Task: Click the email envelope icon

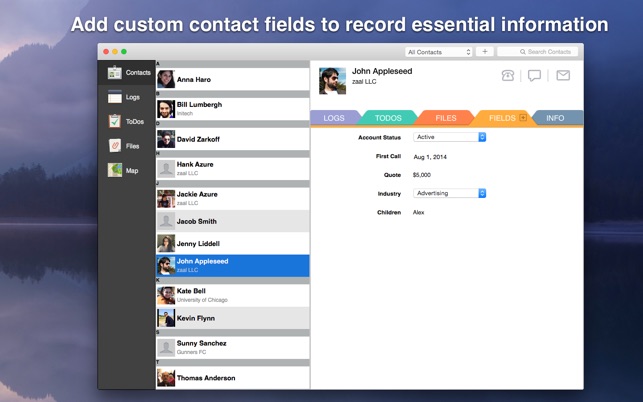Action: [x=563, y=75]
